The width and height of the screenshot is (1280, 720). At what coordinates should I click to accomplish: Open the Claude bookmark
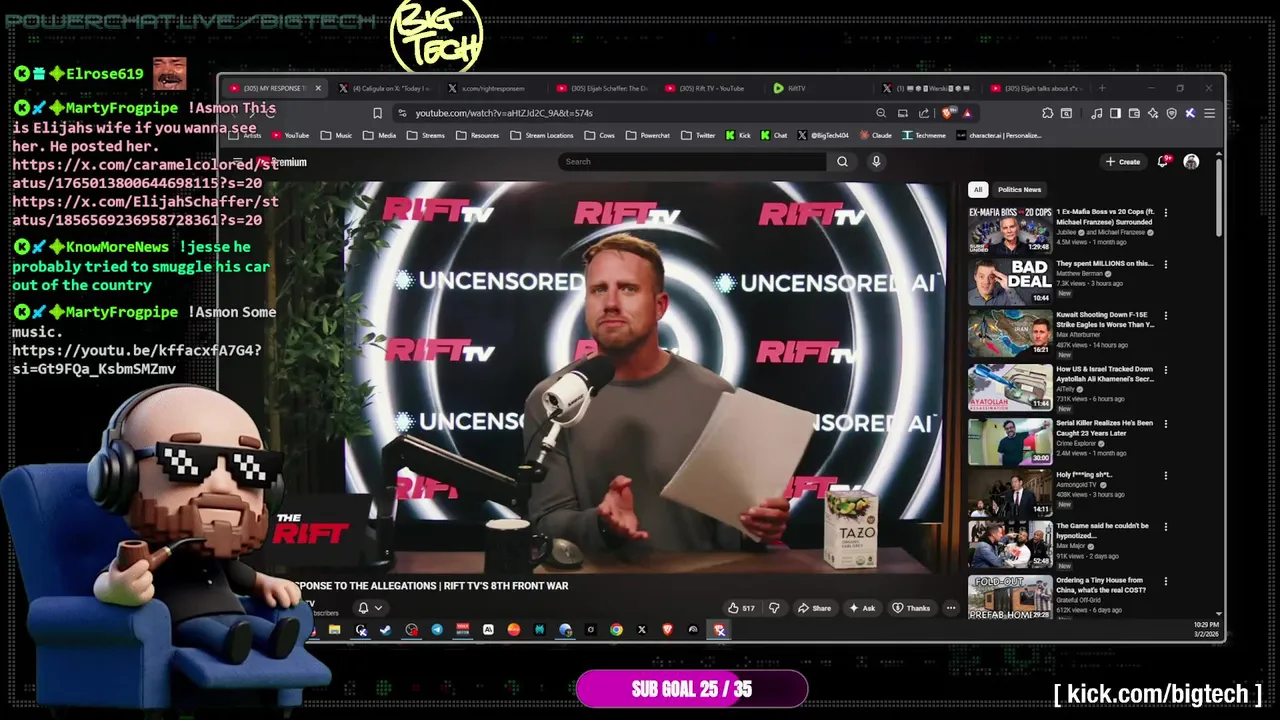[x=876, y=135]
